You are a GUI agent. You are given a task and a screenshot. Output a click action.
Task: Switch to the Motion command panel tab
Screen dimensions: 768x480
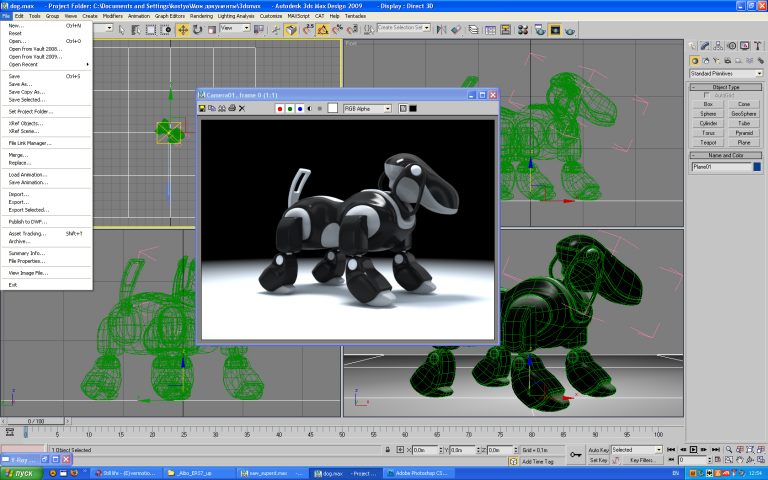point(731,46)
